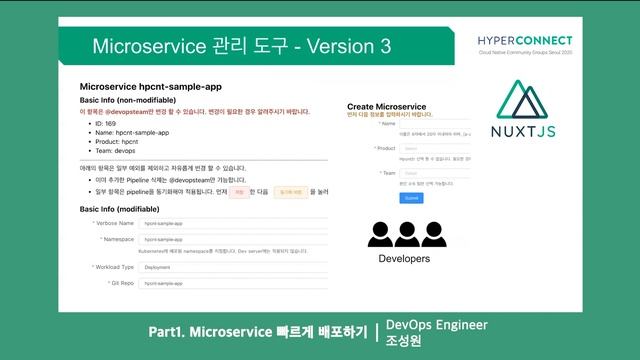Focus the Name field in Create Microservice
The image size is (640, 360).
click(x=435, y=124)
